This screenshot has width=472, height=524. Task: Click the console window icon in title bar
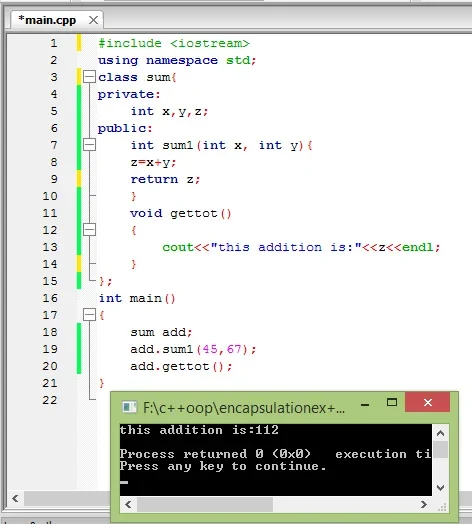click(x=130, y=407)
